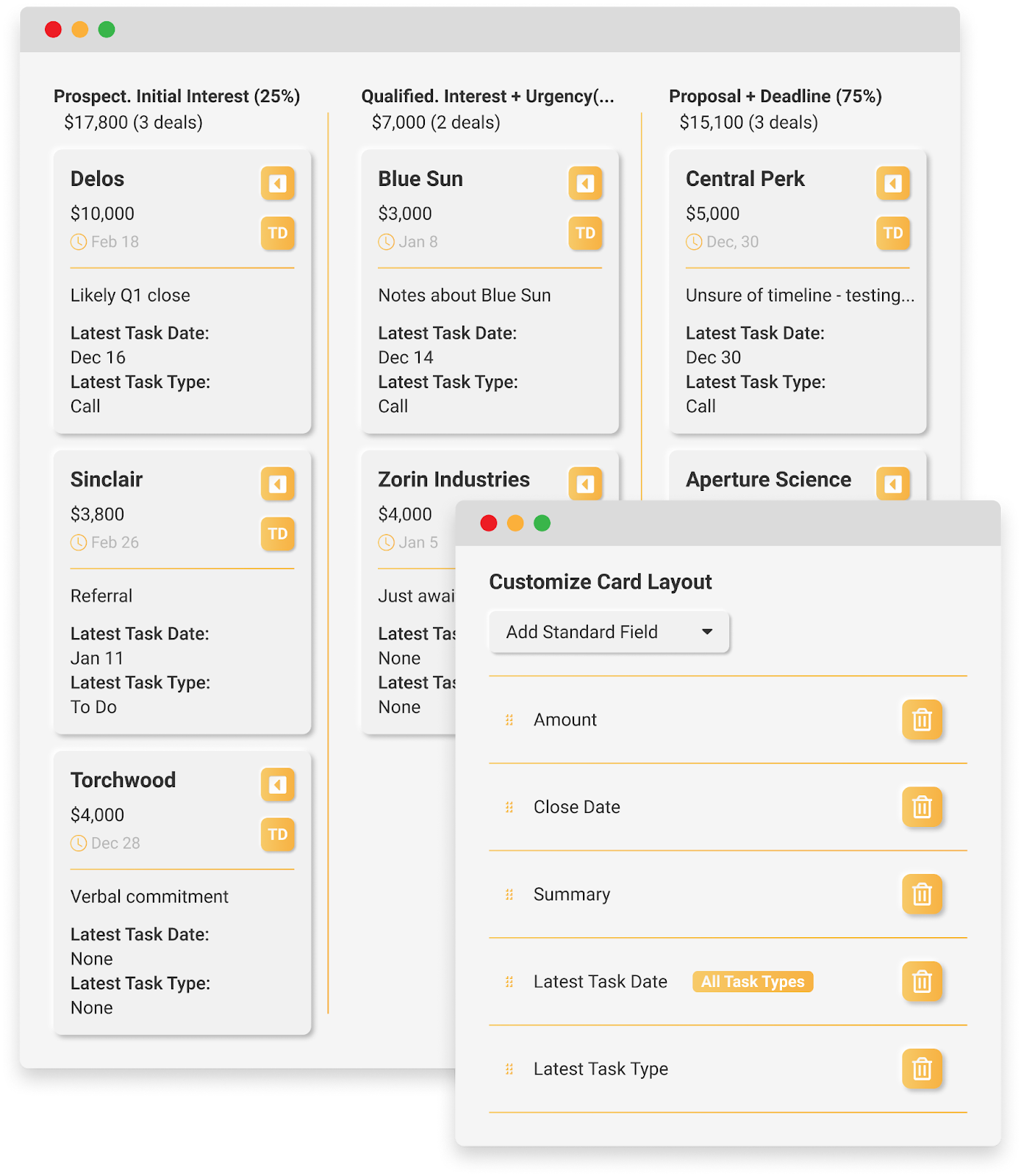Close the Customize Card Layout window

(489, 523)
